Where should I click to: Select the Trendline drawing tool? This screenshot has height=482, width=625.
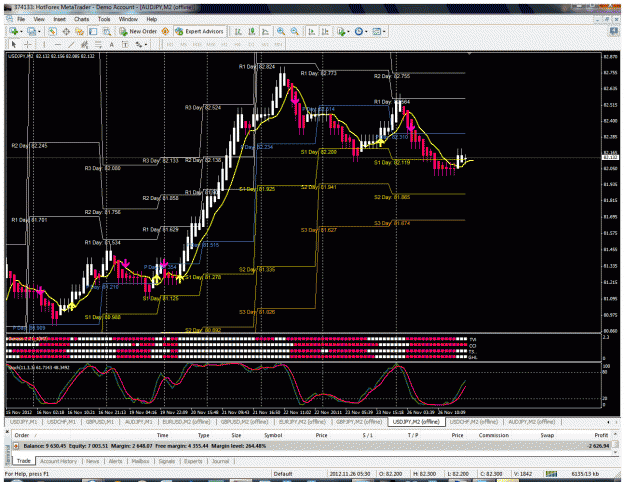pyautogui.click(x=71, y=44)
